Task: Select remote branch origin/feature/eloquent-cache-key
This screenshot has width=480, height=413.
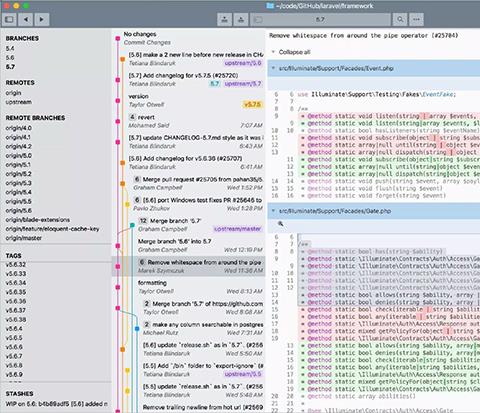Action: coord(52,229)
